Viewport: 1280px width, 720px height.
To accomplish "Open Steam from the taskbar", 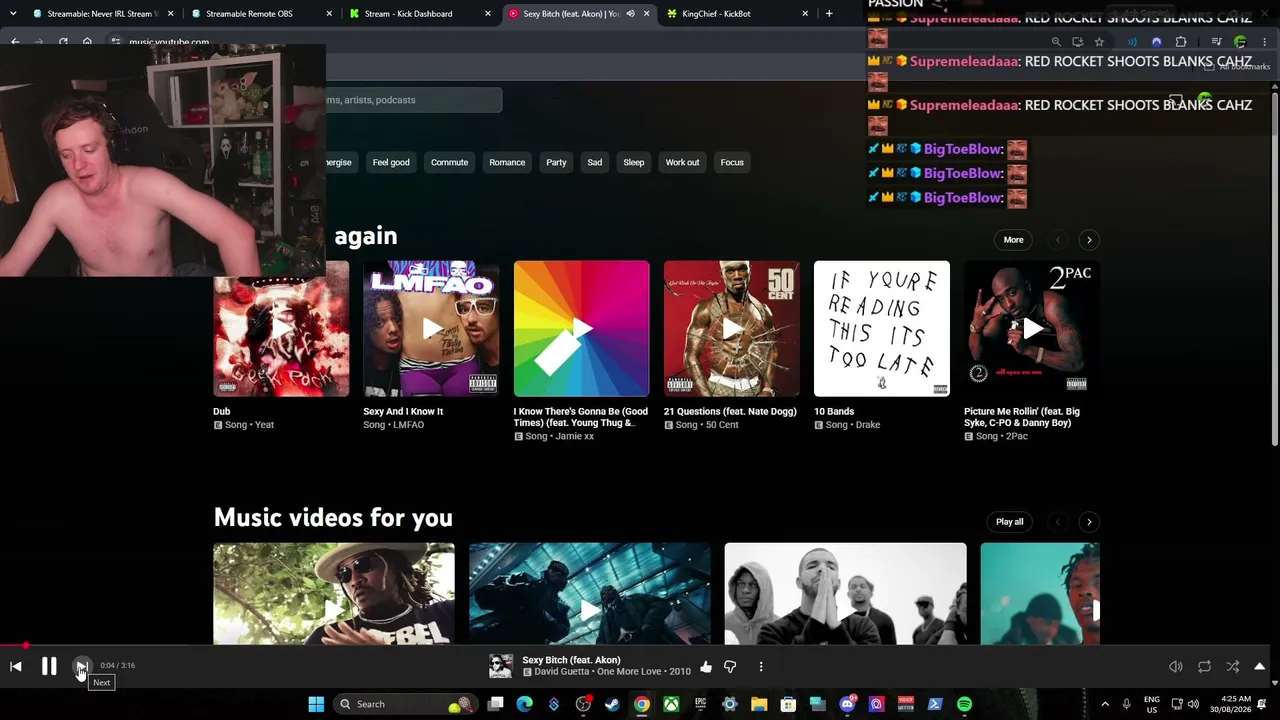I will click(x=612, y=704).
